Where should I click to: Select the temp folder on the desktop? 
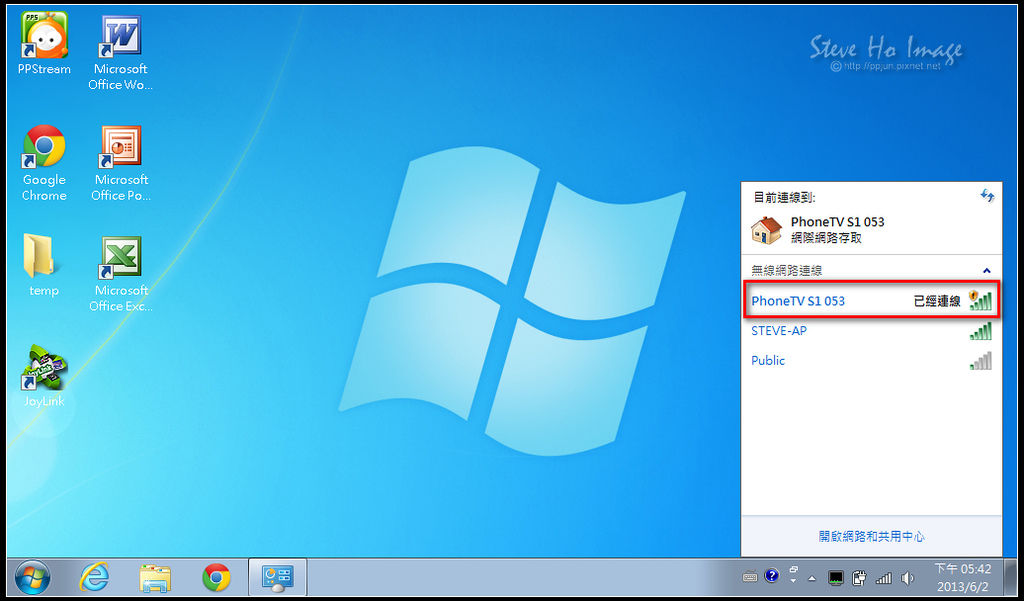[44, 265]
